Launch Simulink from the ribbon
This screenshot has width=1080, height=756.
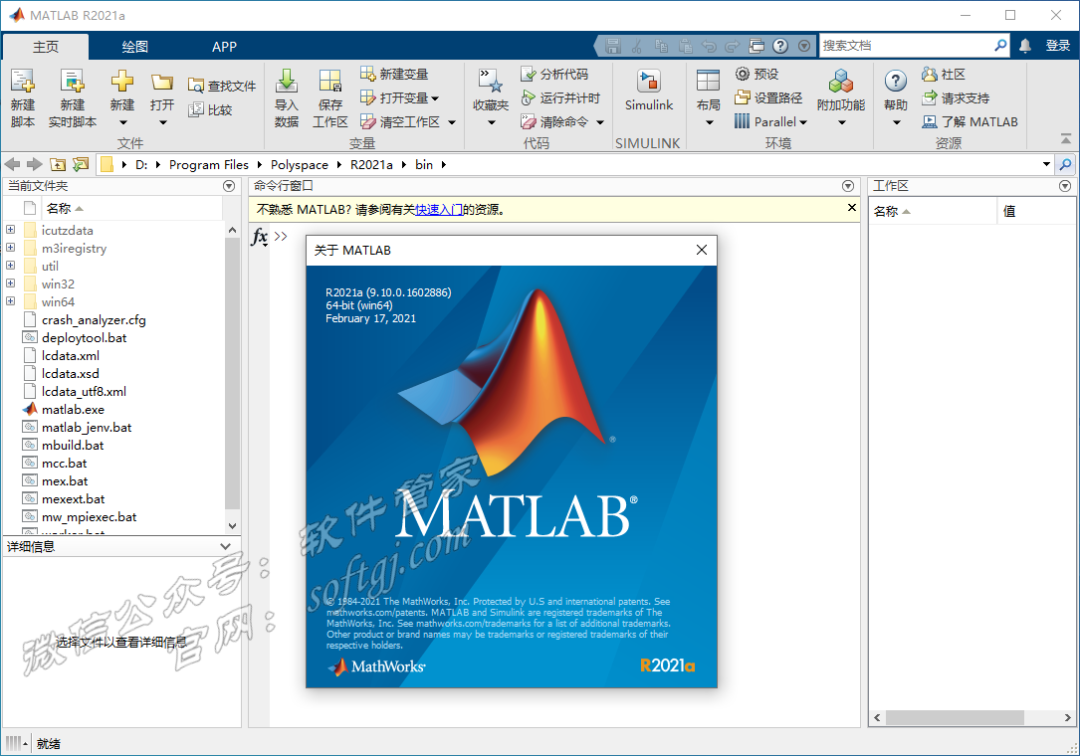pyautogui.click(x=649, y=90)
